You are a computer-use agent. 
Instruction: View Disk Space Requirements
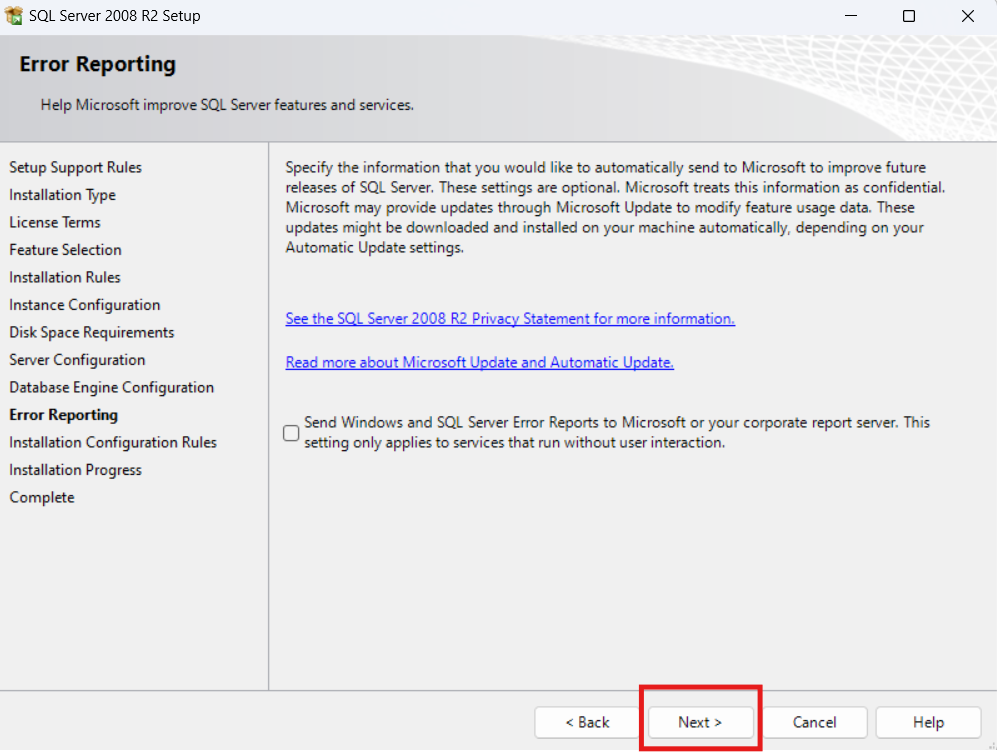point(91,332)
